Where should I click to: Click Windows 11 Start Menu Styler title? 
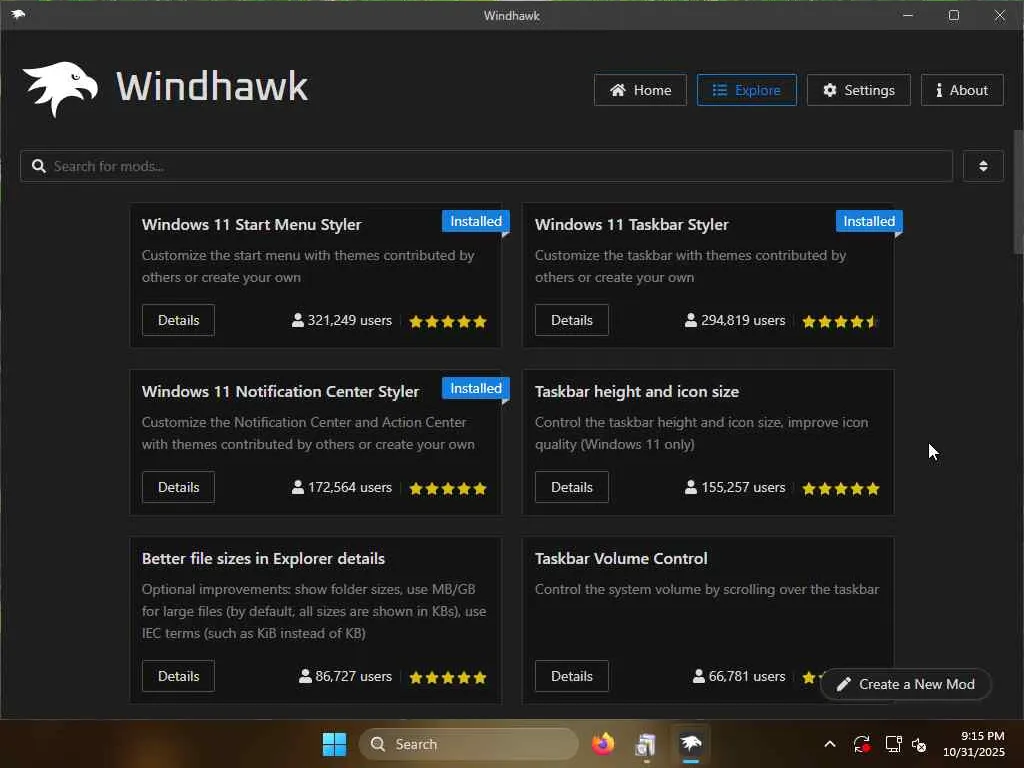251,225
